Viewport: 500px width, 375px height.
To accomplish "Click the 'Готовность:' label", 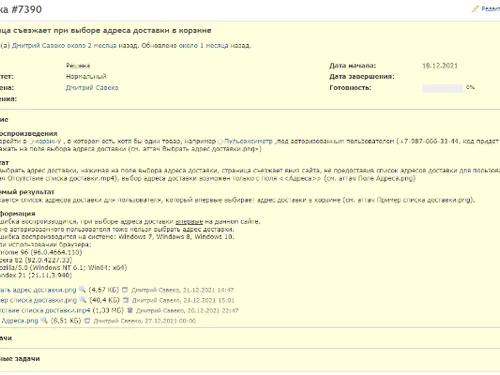I will pyautogui.click(x=350, y=88).
